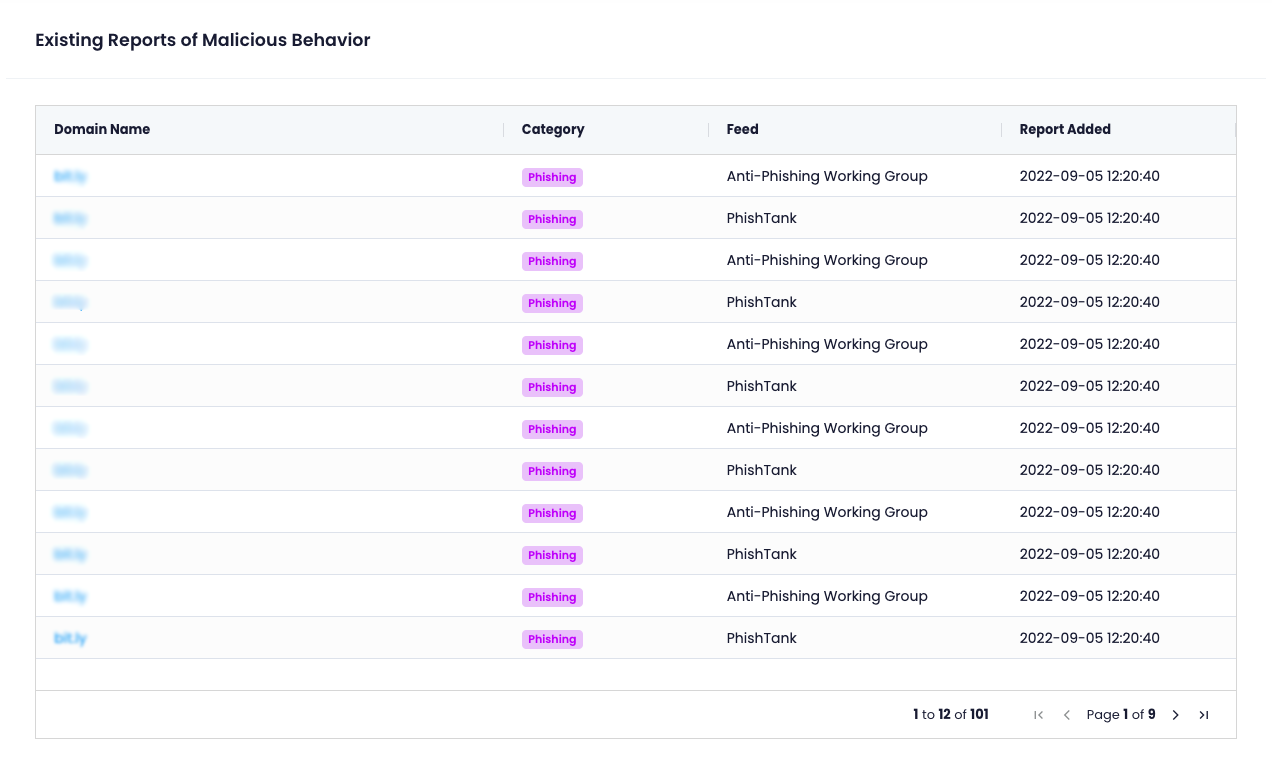
Task: Click resize handle between Feed and Report Added
Action: point(1001,130)
